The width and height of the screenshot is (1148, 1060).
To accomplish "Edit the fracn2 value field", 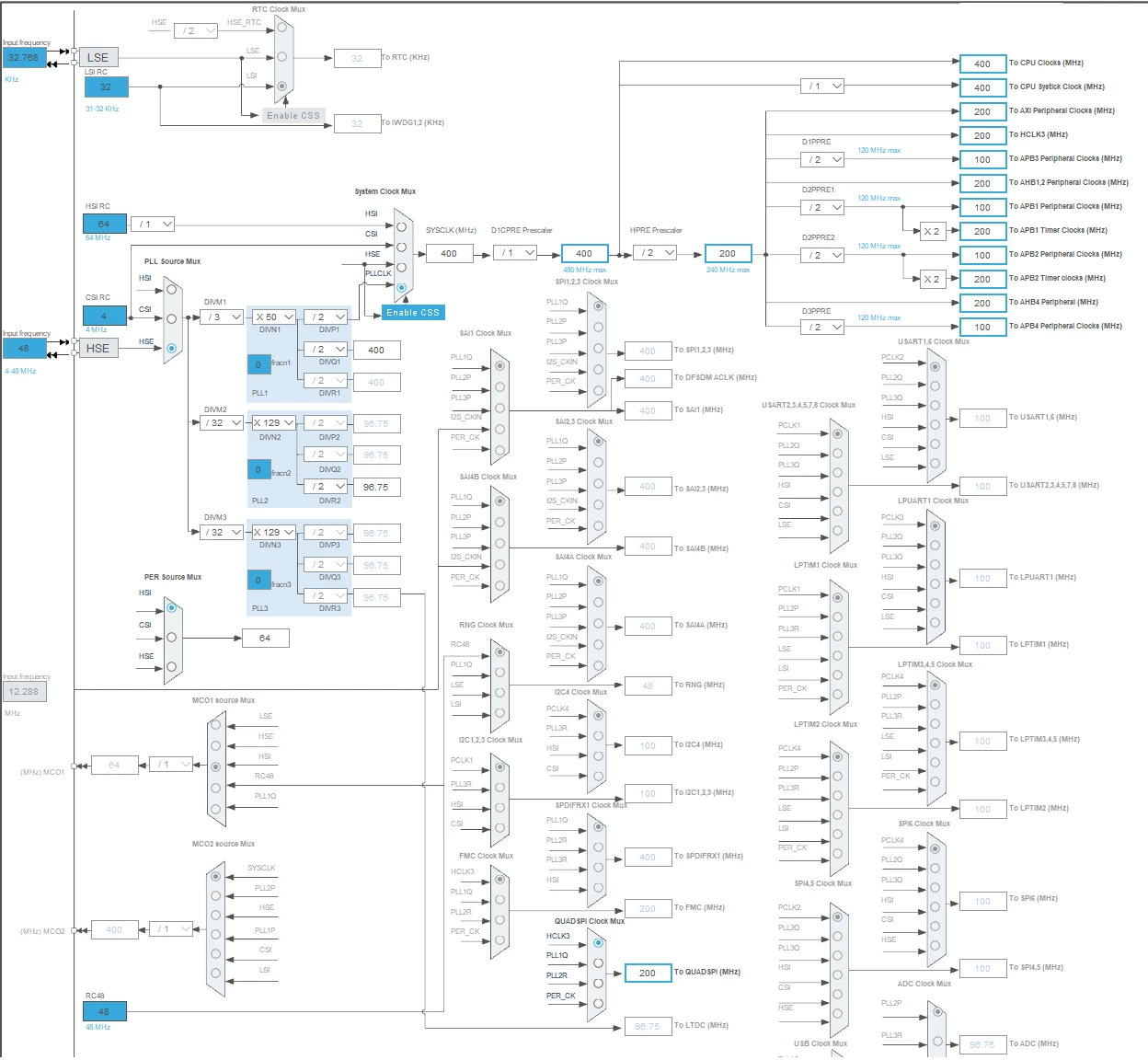I will [x=258, y=469].
